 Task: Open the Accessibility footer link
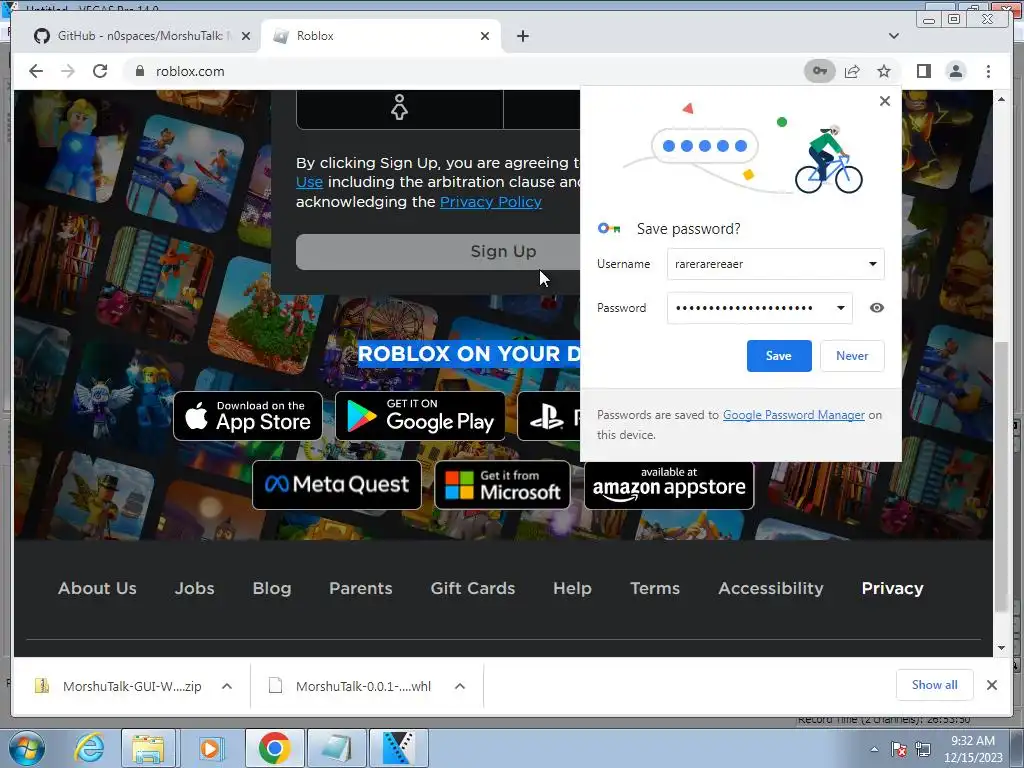tap(771, 588)
